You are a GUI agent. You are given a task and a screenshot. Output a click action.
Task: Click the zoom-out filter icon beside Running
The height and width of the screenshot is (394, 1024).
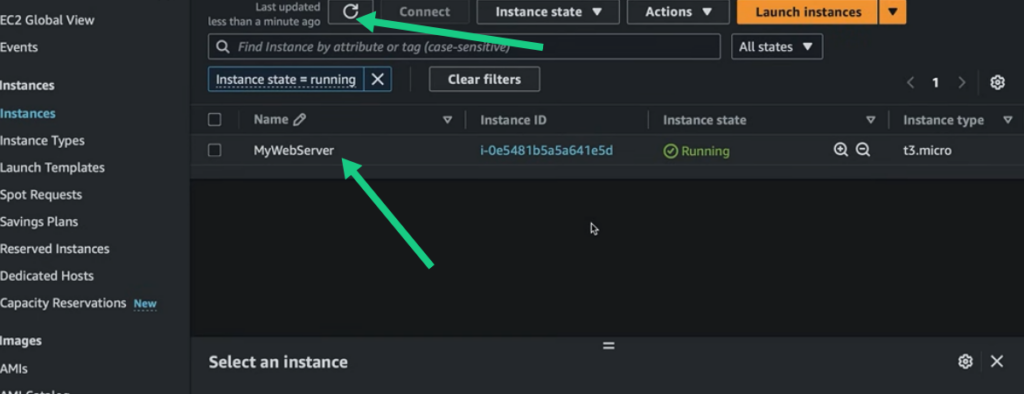(x=863, y=150)
